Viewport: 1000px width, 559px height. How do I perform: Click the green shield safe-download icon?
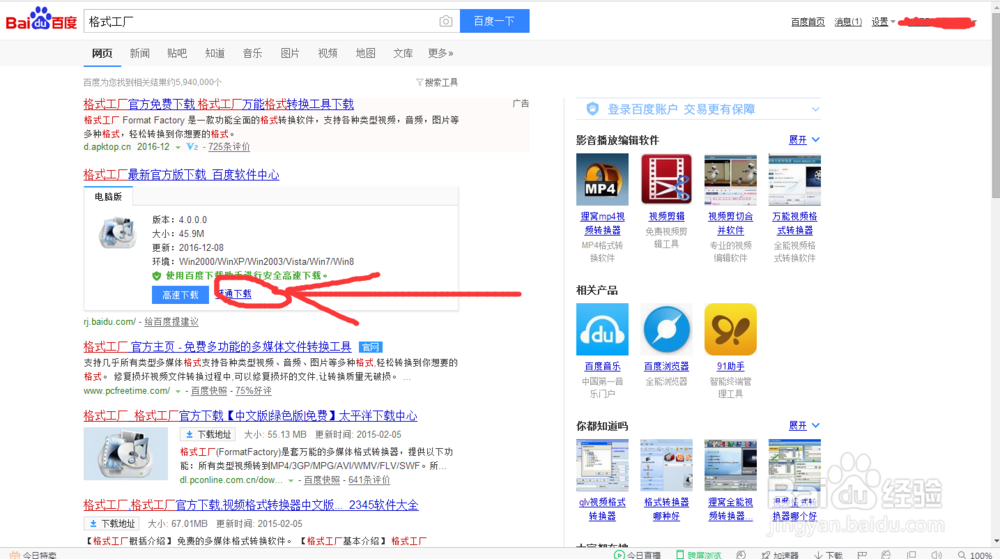156,276
